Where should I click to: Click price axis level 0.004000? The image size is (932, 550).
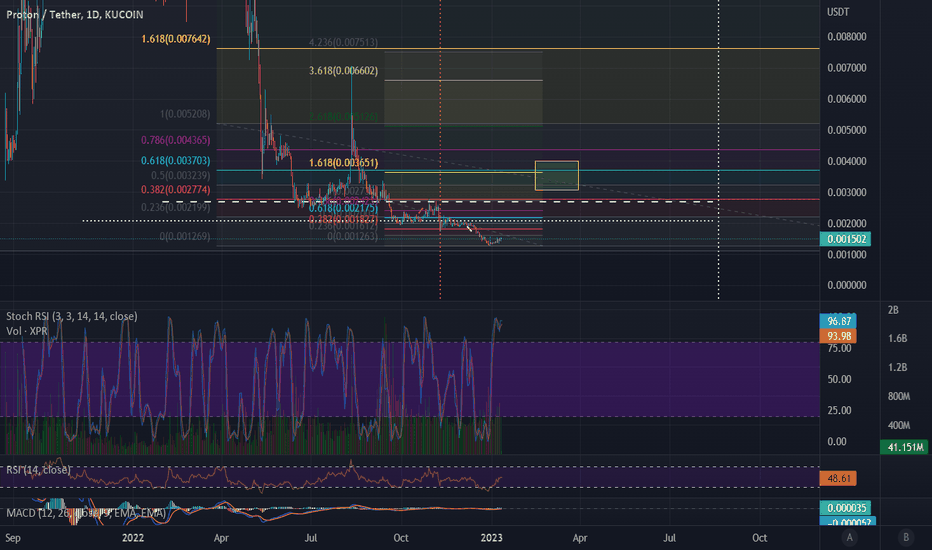coord(847,161)
